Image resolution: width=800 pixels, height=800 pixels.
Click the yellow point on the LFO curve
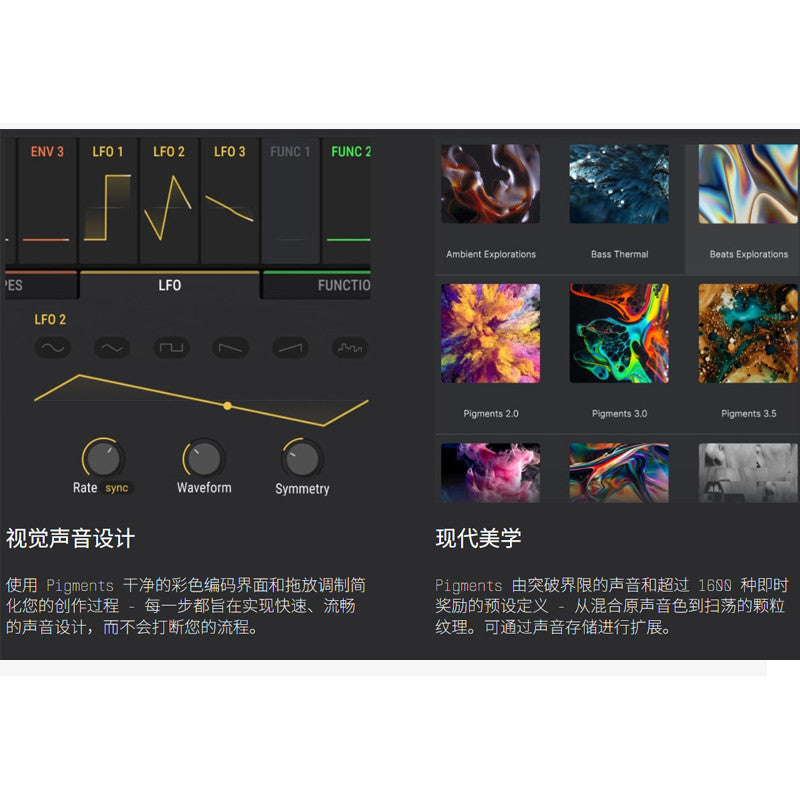(228, 406)
